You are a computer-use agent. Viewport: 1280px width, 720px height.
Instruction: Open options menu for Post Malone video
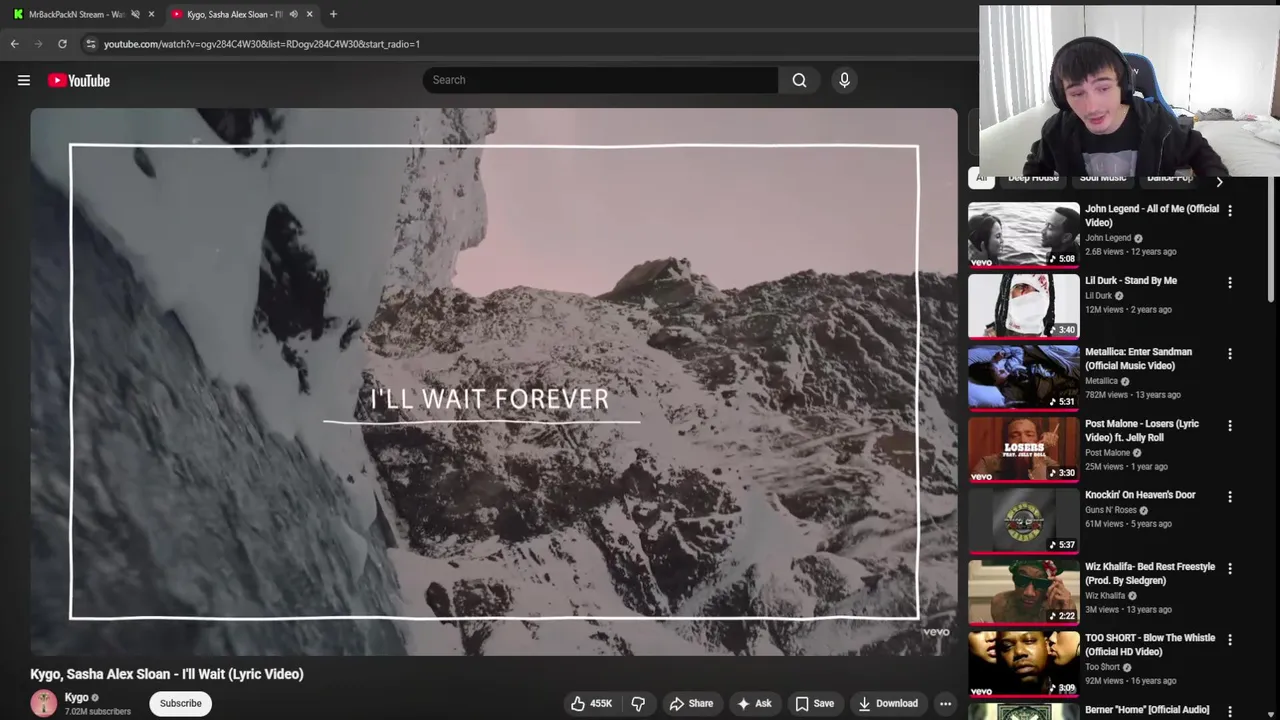[x=1230, y=425]
